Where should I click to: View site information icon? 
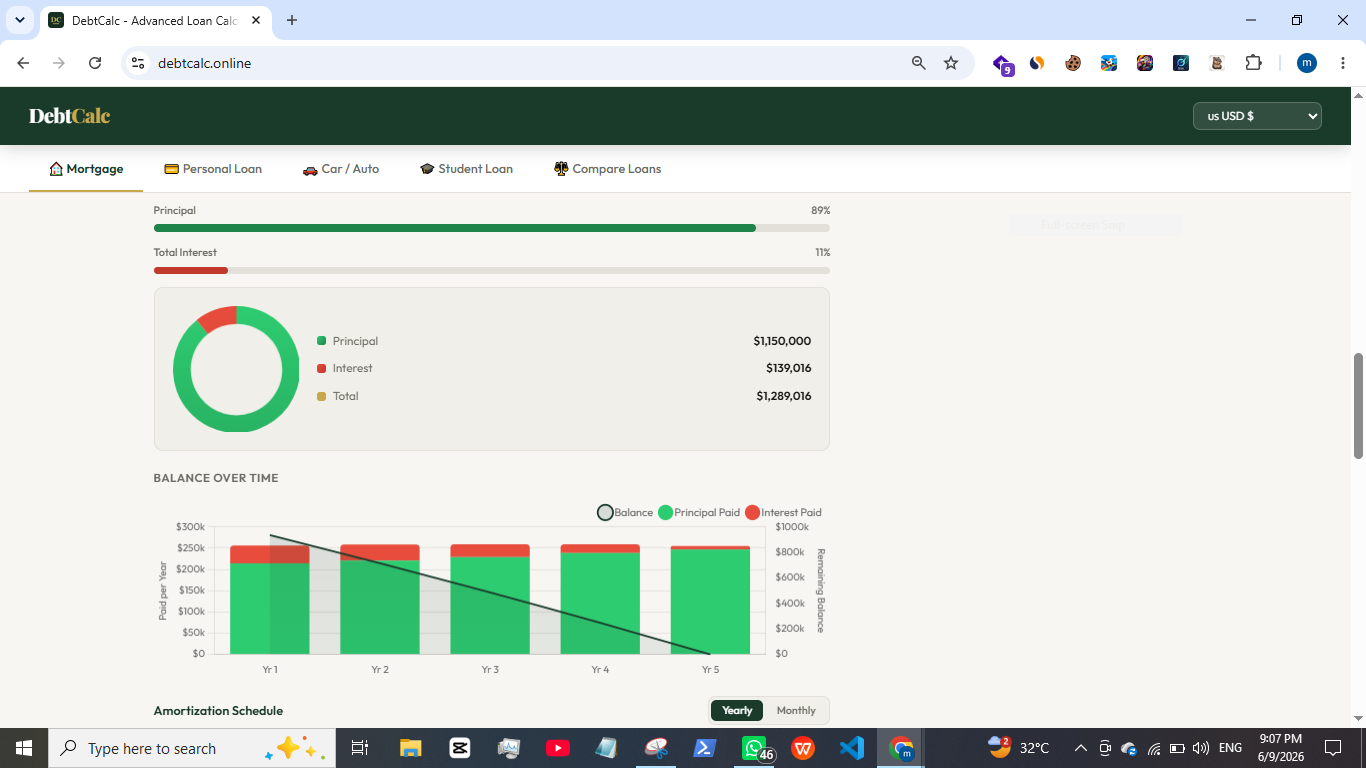[x=138, y=63]
